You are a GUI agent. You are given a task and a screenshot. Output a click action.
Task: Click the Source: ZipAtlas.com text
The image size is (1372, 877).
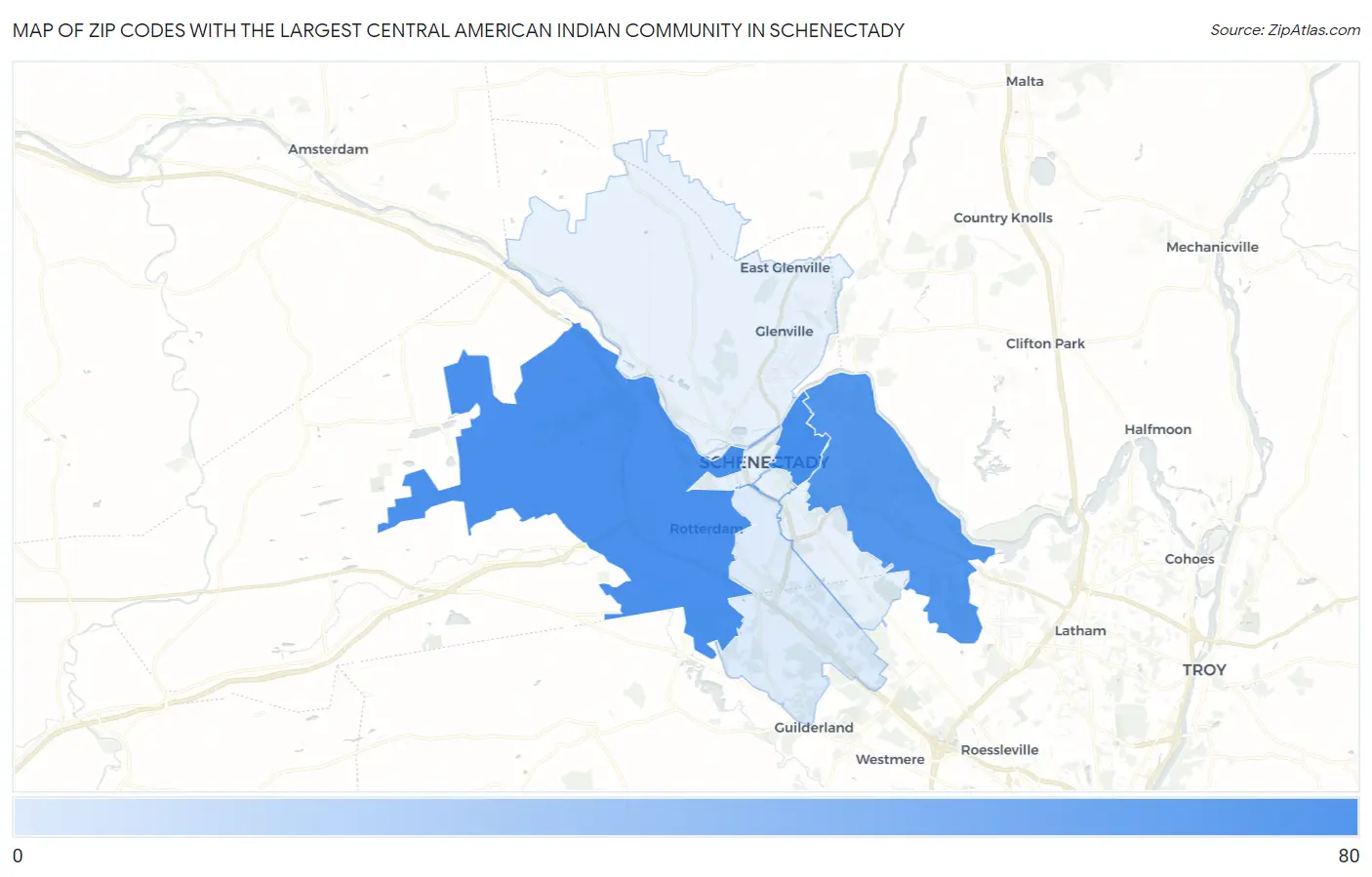pyautogui.click(x=1285, y=30)
